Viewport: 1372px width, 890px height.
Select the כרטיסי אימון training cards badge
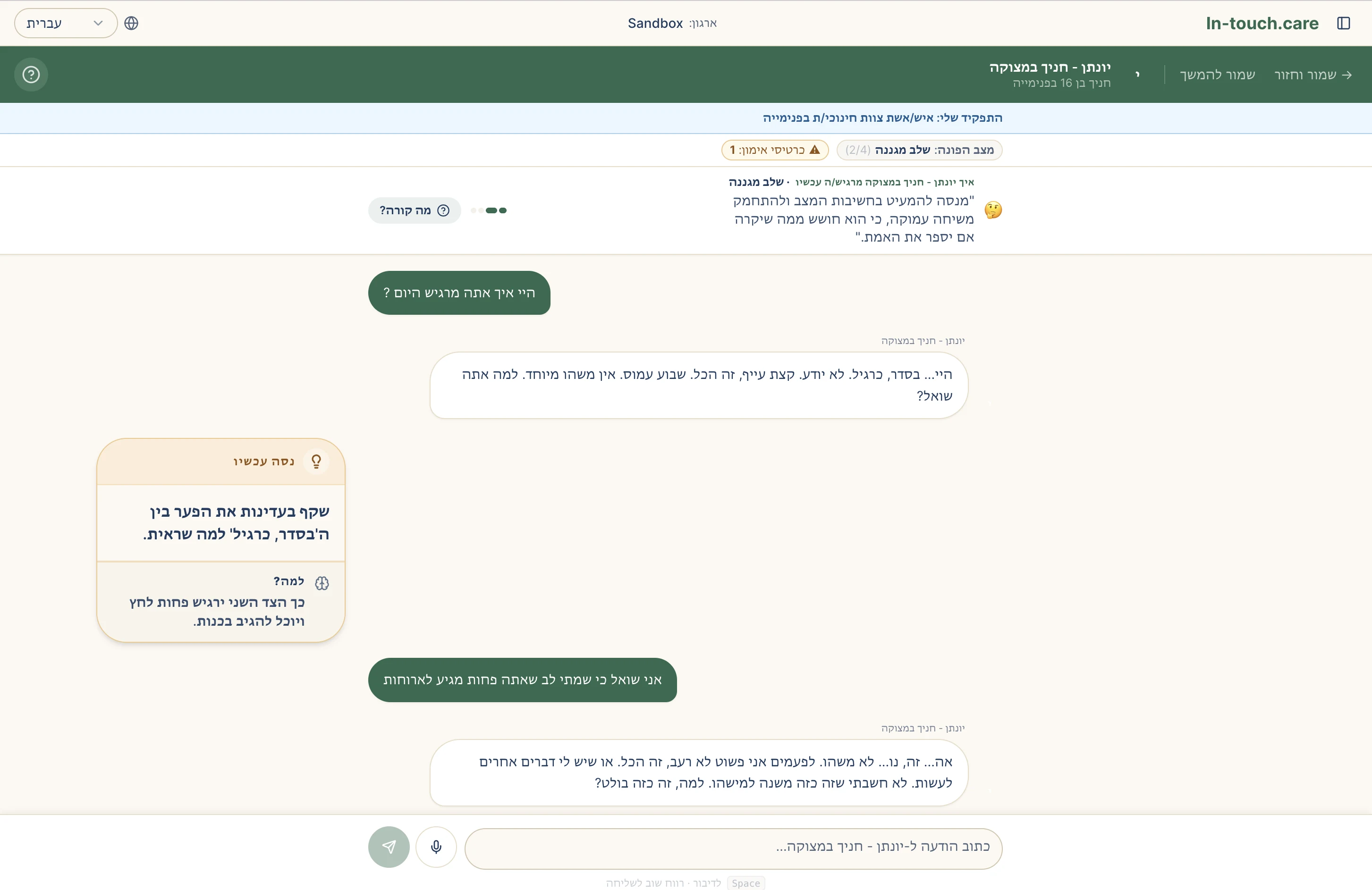pyautogui.click(x=775, y=150)
